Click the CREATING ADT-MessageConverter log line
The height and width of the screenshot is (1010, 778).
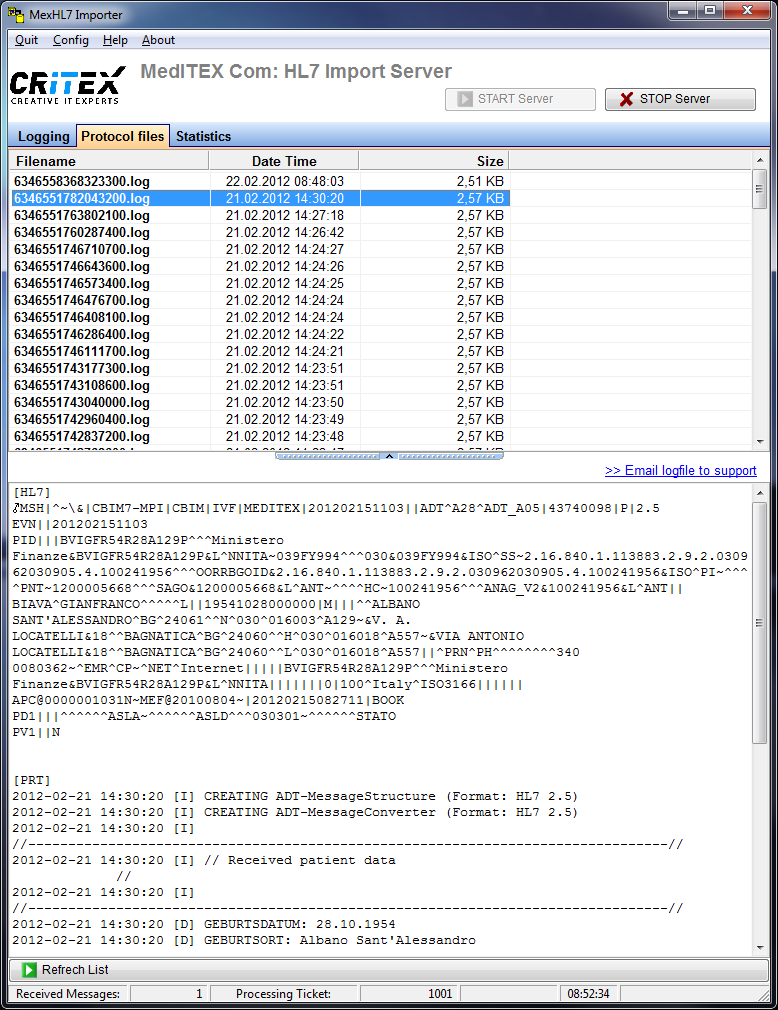pos(295,812)
